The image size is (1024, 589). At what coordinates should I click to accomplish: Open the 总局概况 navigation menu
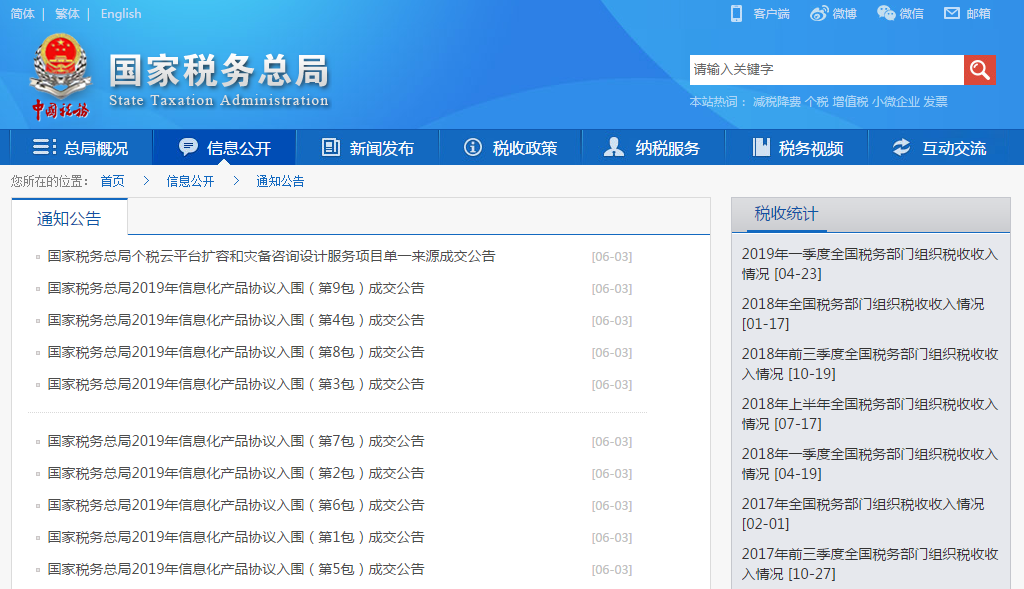pos(81,148)
